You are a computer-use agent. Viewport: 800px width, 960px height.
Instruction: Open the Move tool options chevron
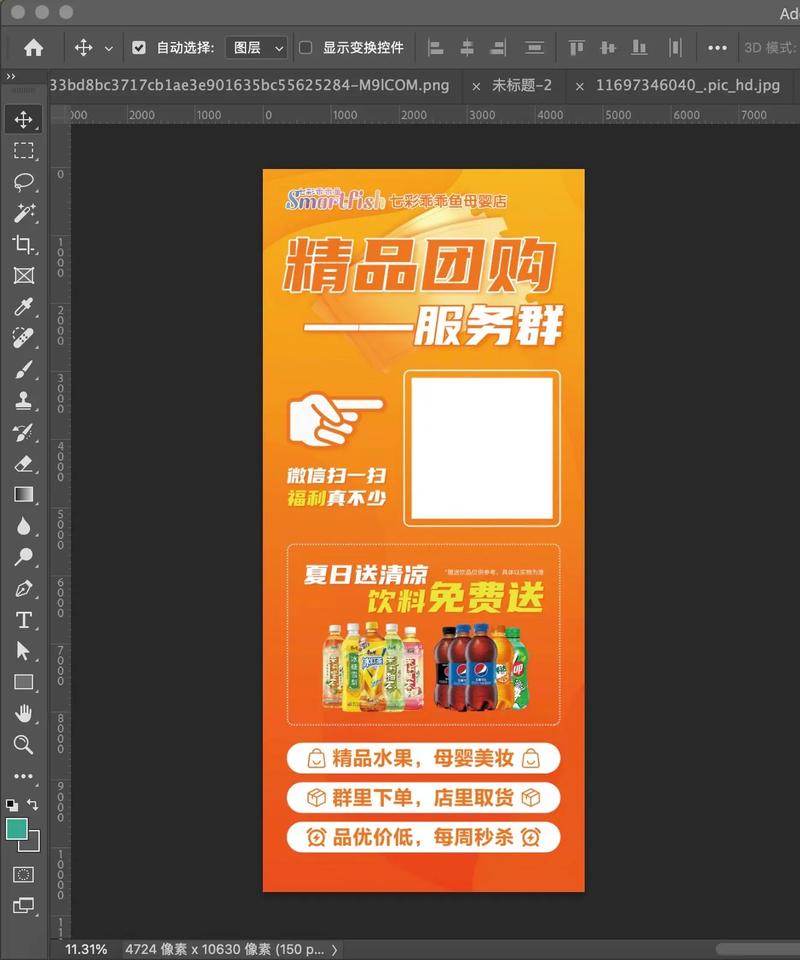(108, 47)
